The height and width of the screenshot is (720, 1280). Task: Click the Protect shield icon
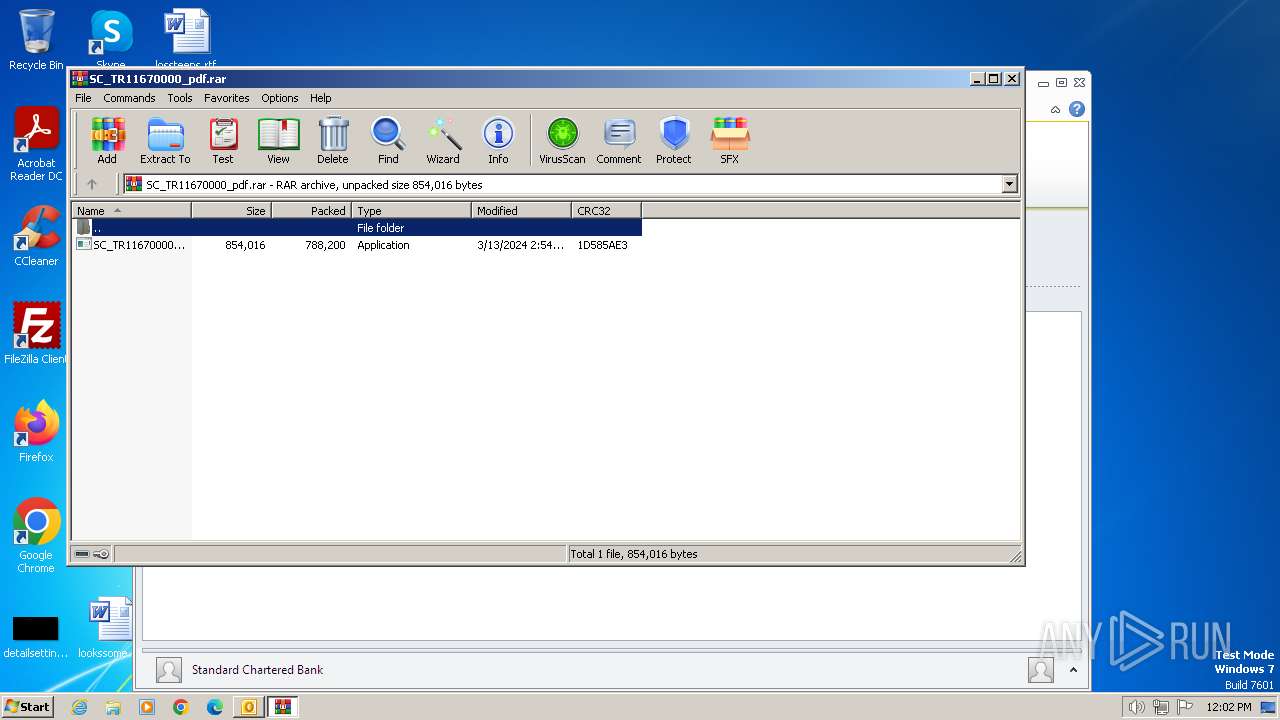click(674, 141)
